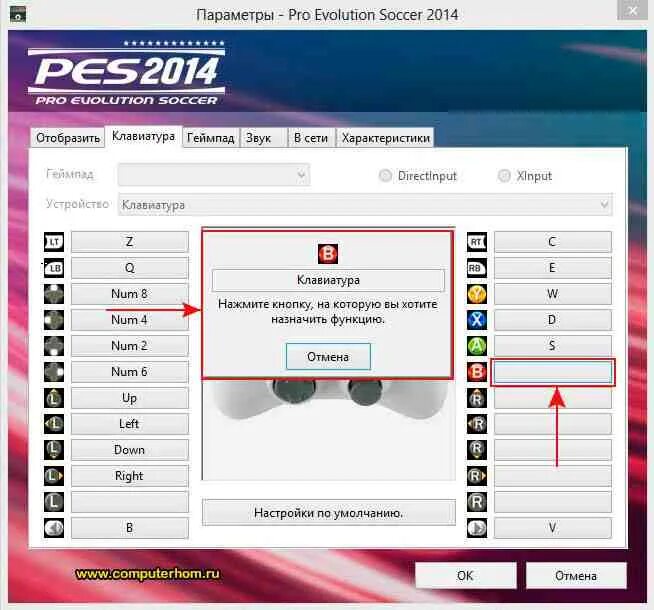Click the D-pad icon beside Num 2

[x=54, y=346]
